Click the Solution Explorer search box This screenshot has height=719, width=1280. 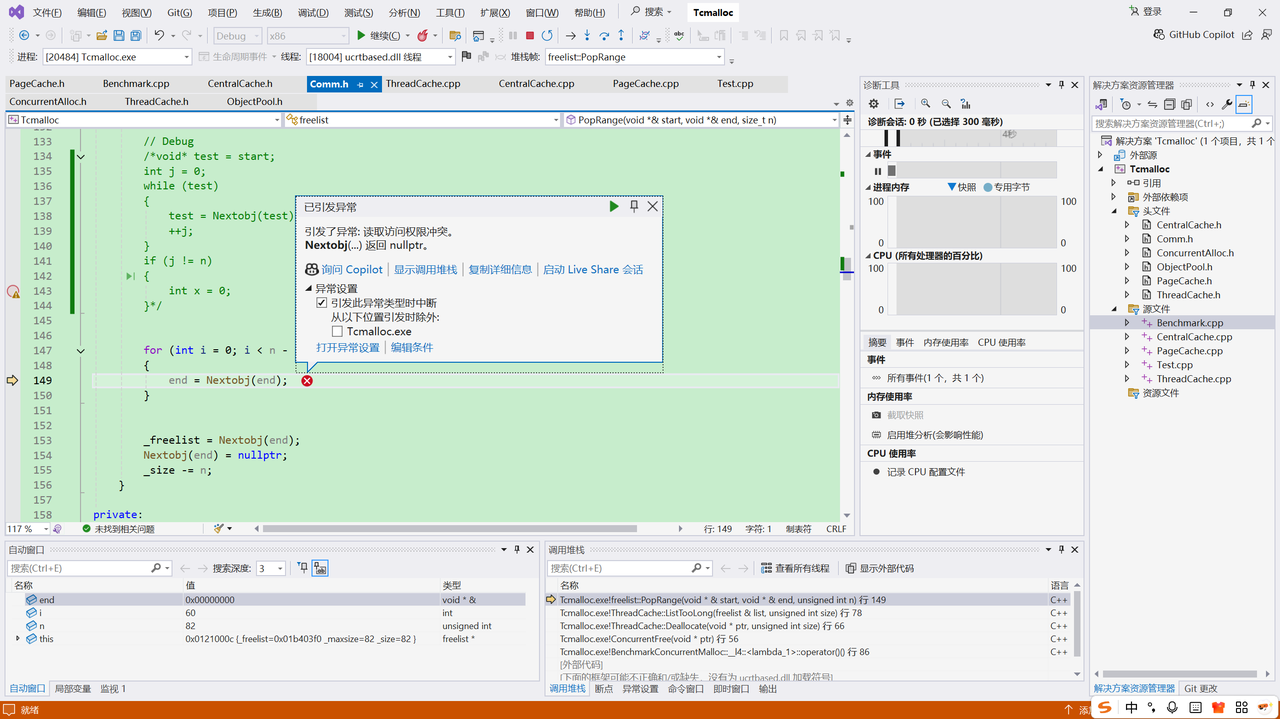[1183, 123]
